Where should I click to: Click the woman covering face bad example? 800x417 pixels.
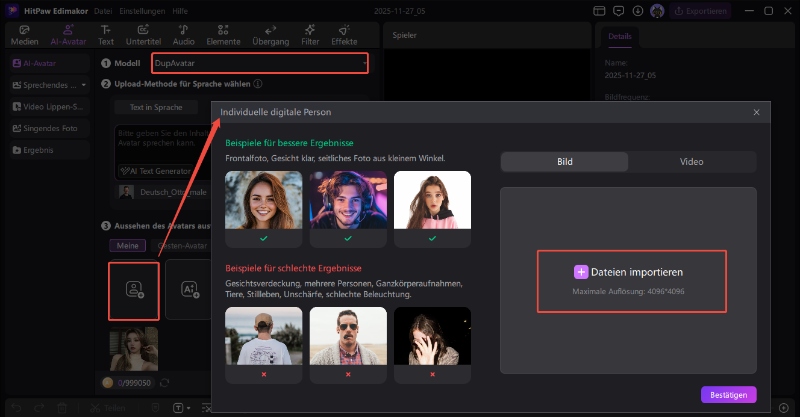pyautogui.click(x=432, y=336)
